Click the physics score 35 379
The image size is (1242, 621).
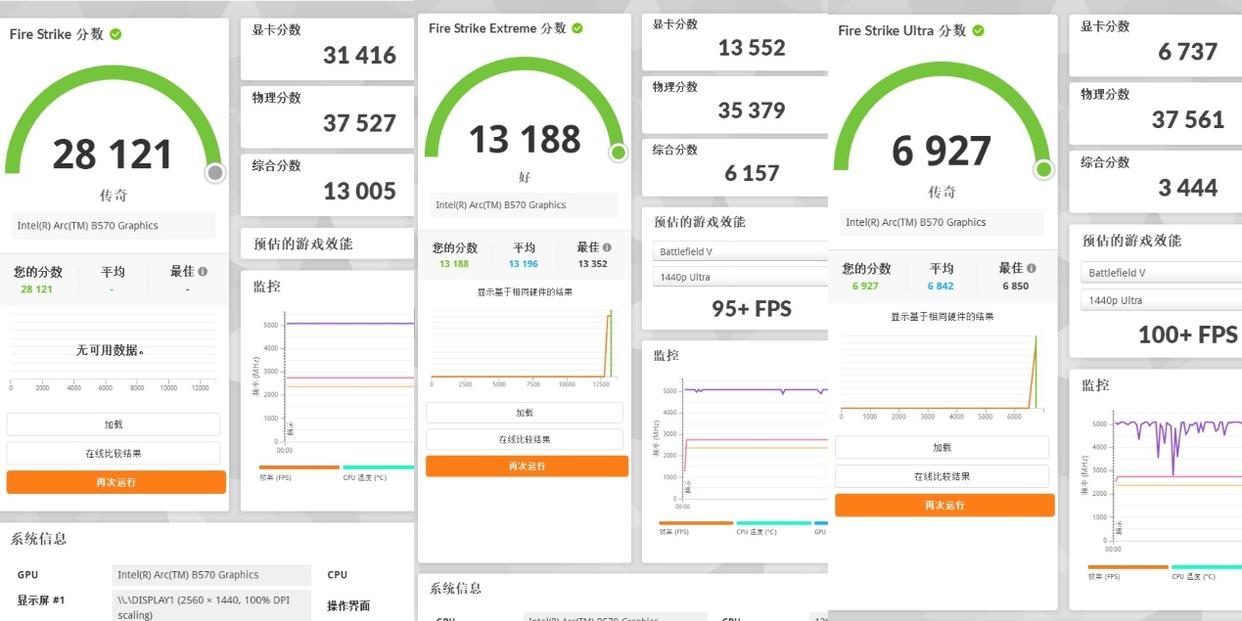pos(752,110)
